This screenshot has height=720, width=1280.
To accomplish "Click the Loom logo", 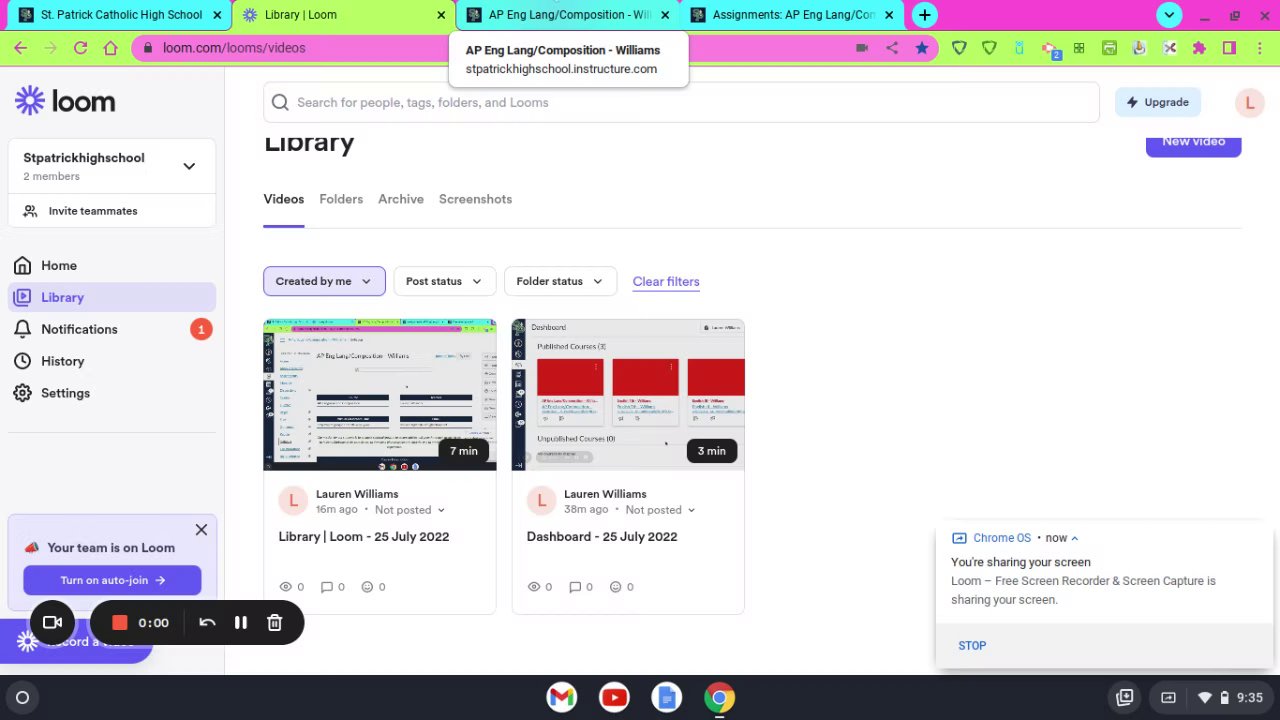I will 65,101.
